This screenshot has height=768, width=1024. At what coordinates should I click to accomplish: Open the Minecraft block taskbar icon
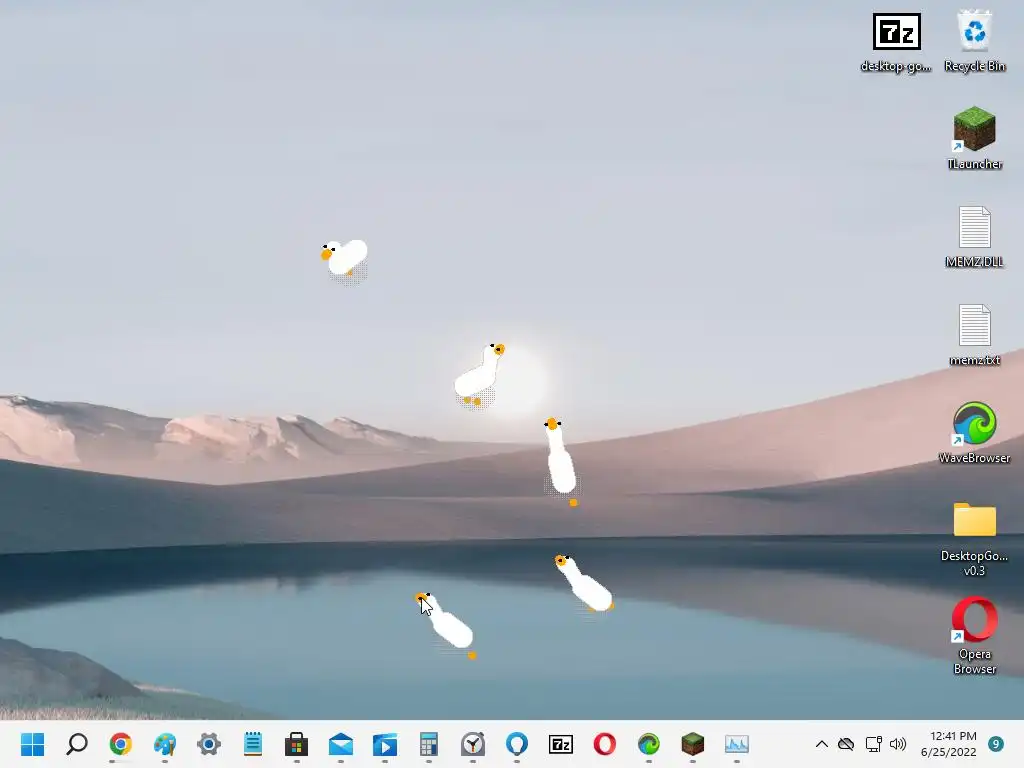pos(693,744)
